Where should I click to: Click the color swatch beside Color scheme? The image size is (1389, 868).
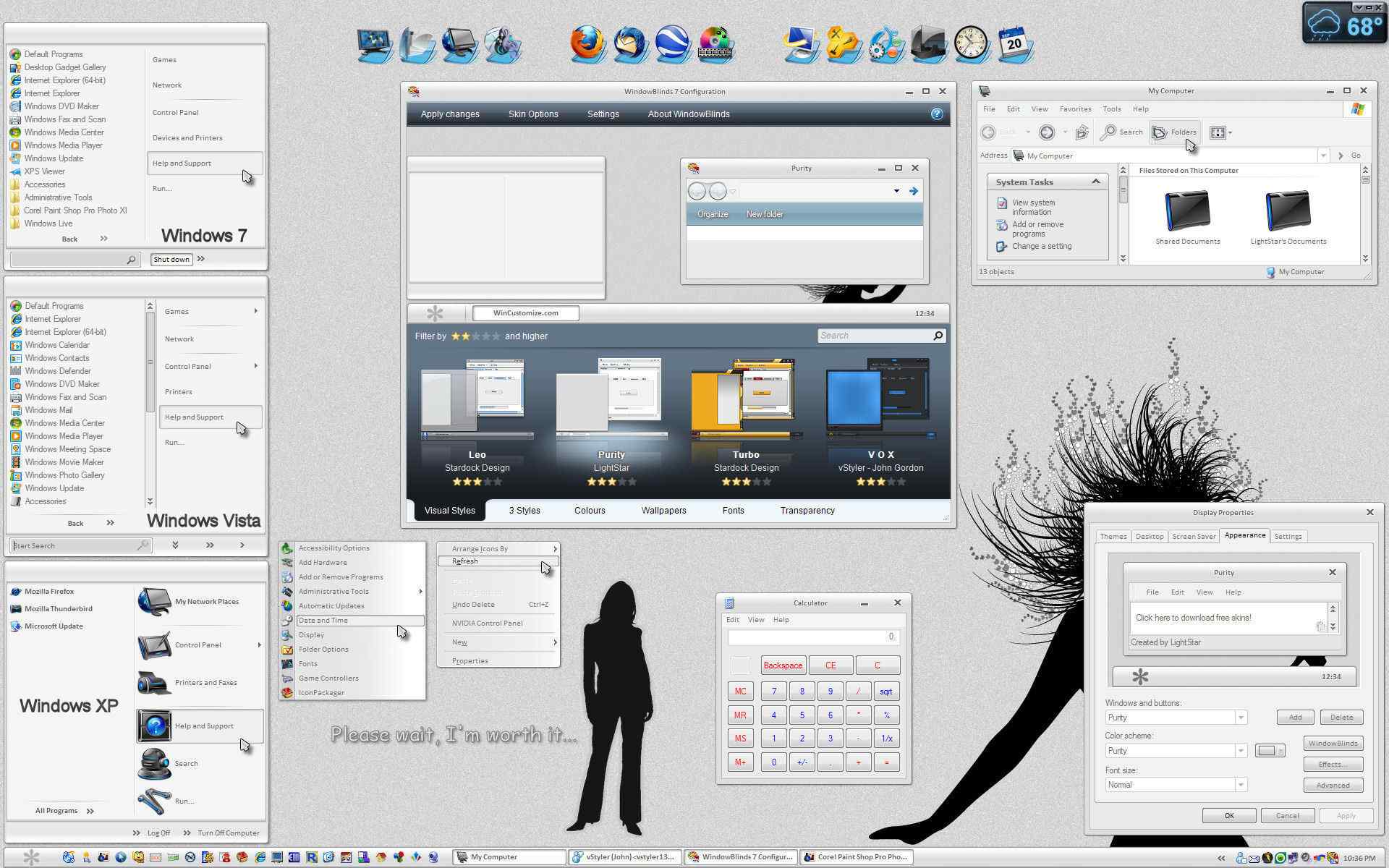[1270, 751]
